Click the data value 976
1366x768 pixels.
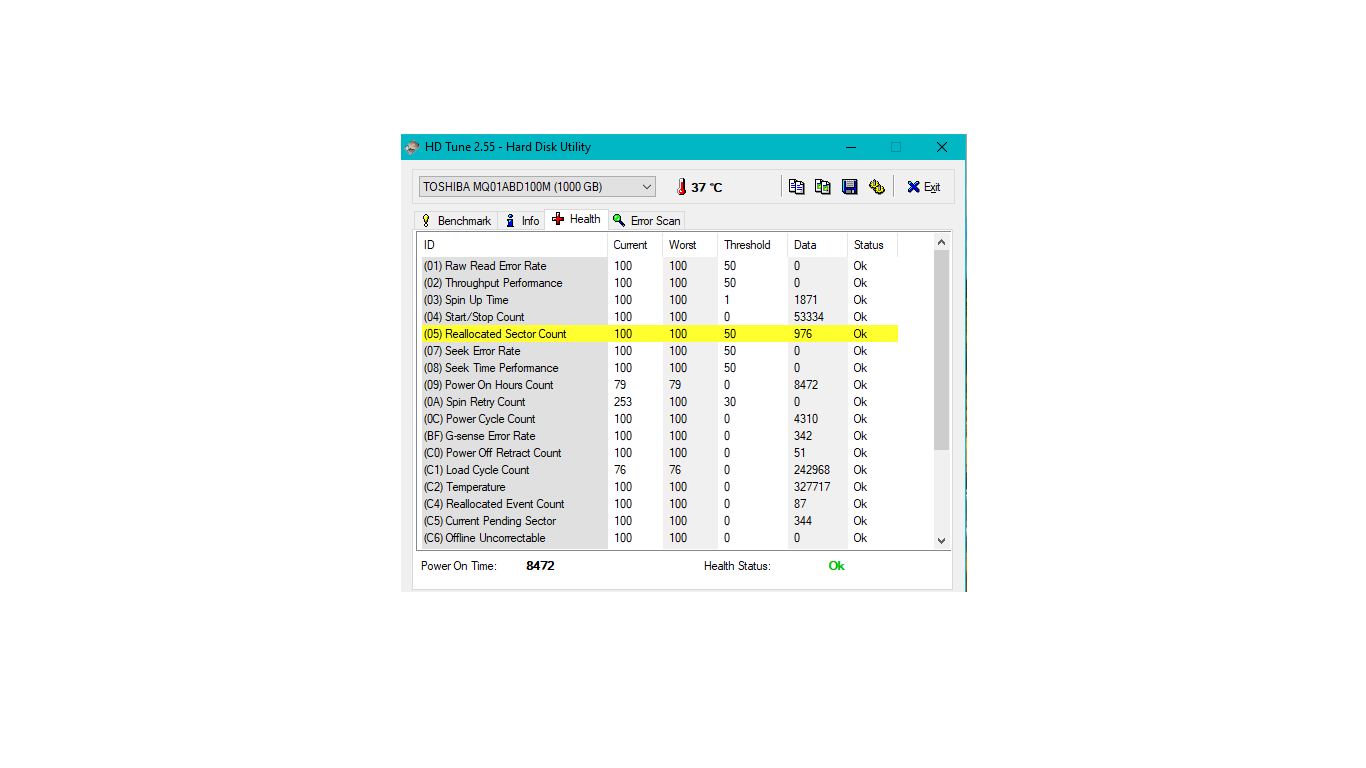pos(803,334)
